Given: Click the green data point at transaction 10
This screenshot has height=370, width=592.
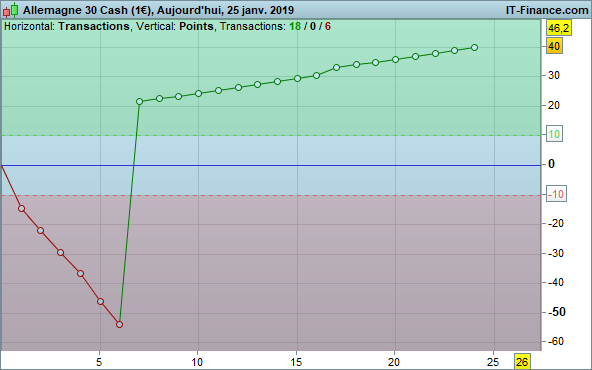Looking at the screenshot, I should tap(199, 93).
